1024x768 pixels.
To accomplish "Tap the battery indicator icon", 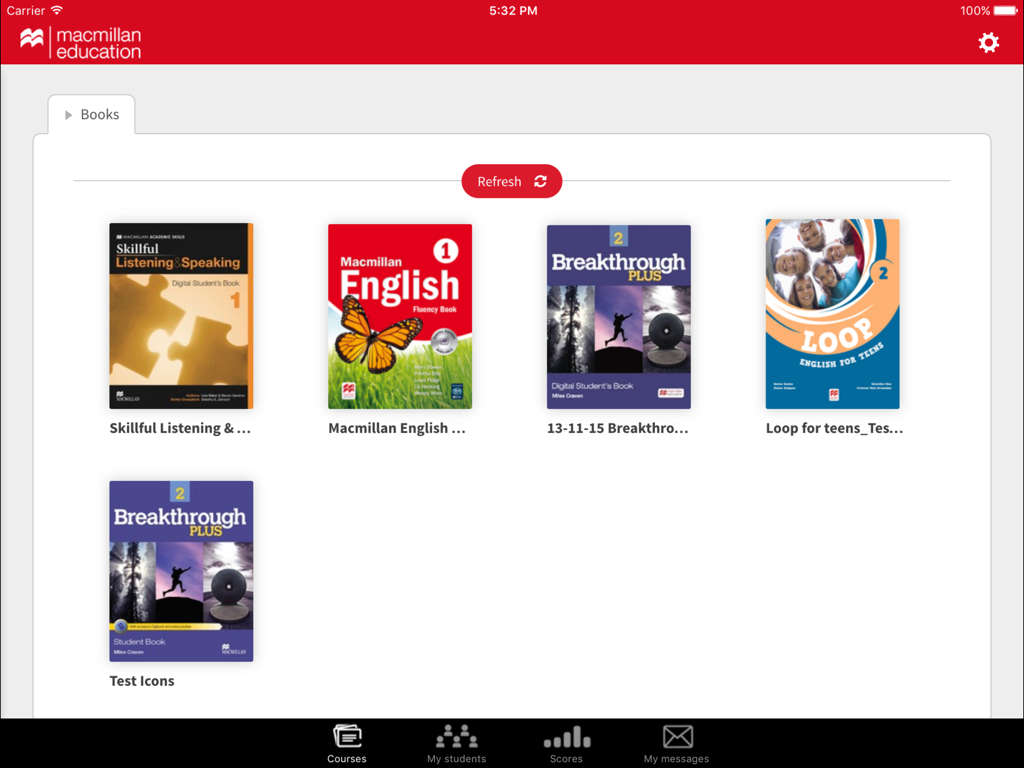I will coord(1005,11).
